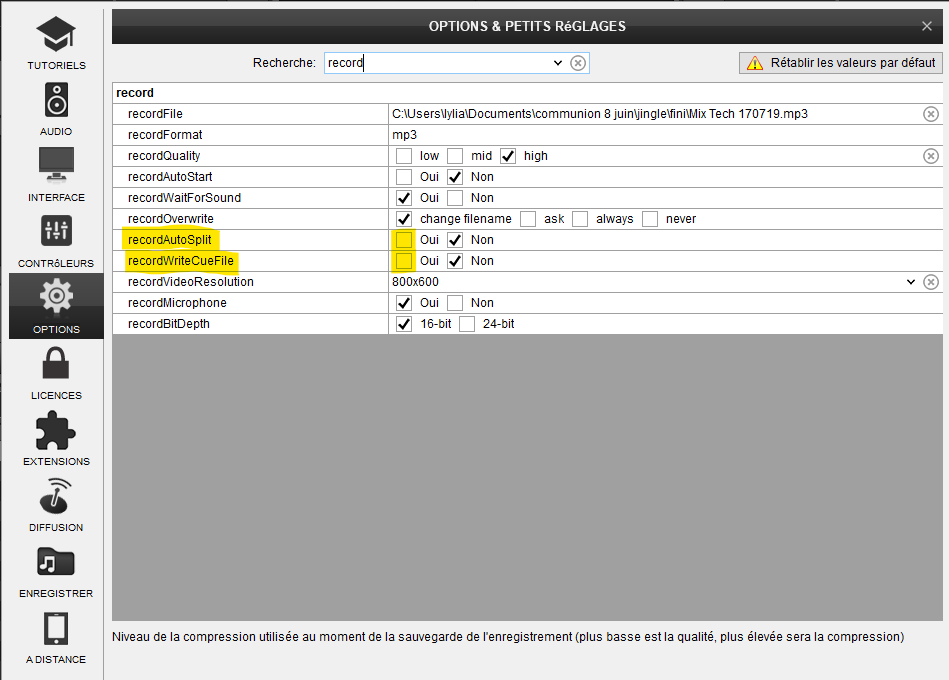Open Contrôleurs mixer sliders icon

pos(56,232)
